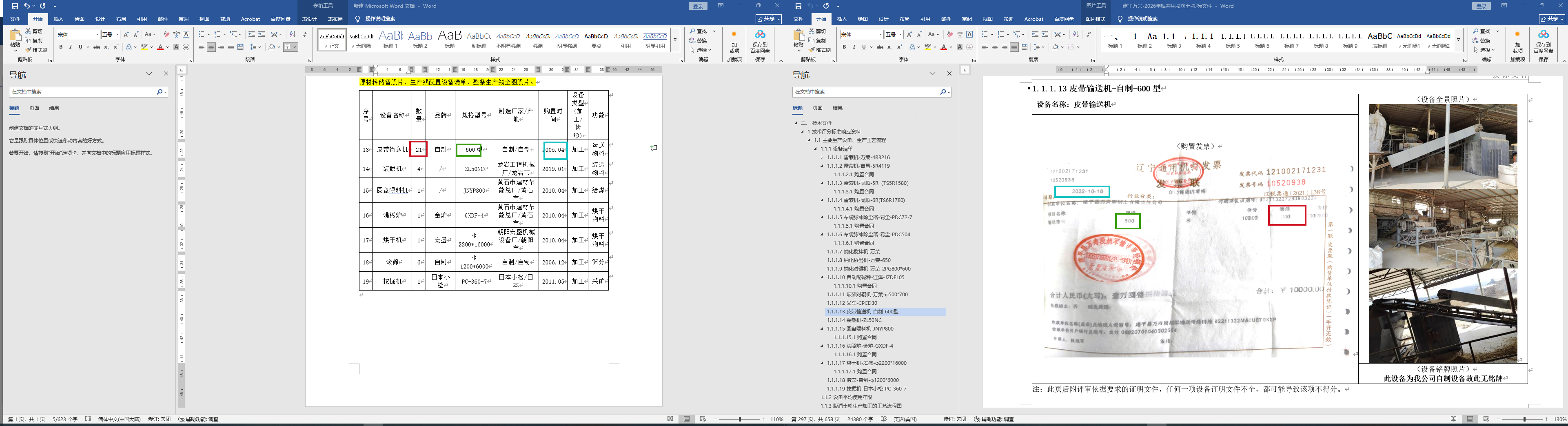Click 替换 in 投标文件 window

[x=1482, y=41]
